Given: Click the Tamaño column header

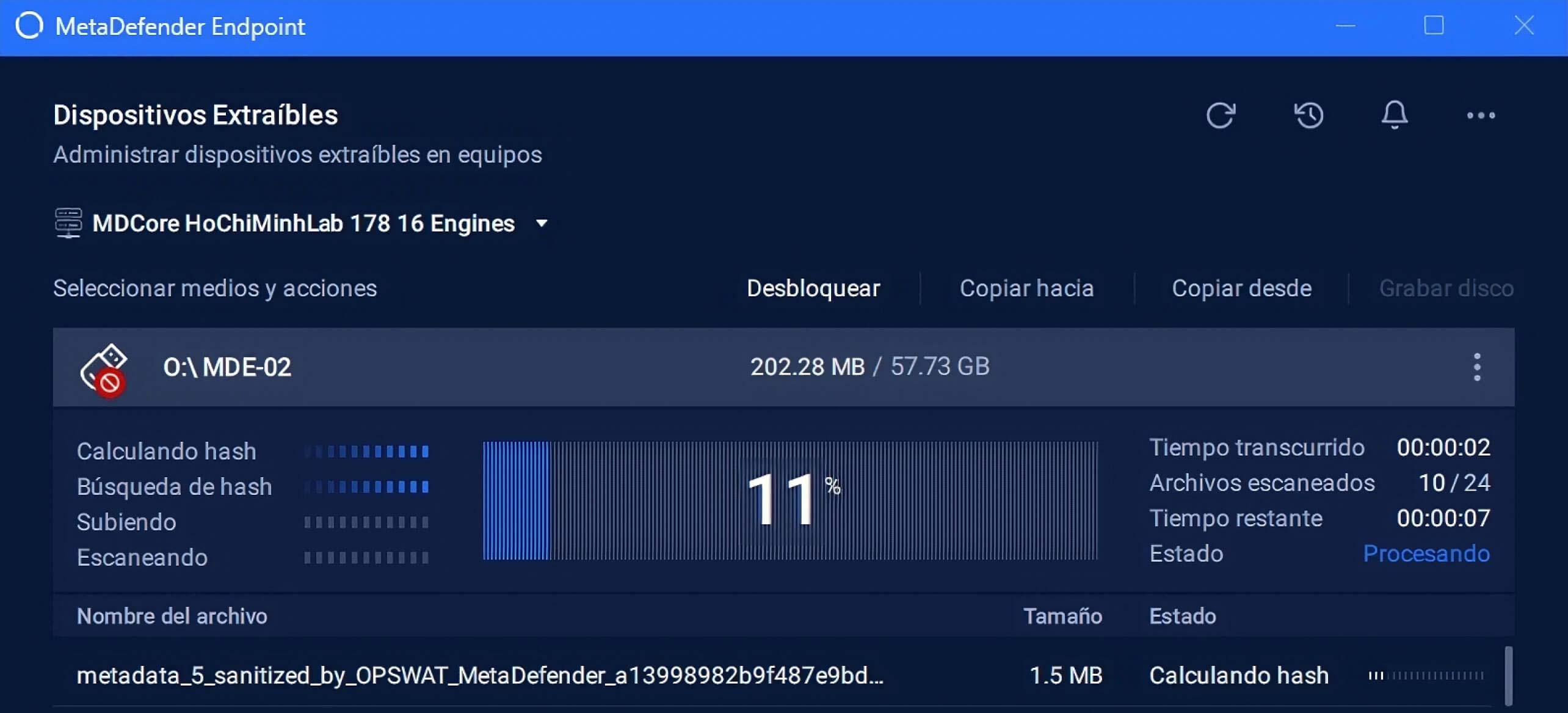Looking at the screenshot, I should click(x=1062, y=616).
